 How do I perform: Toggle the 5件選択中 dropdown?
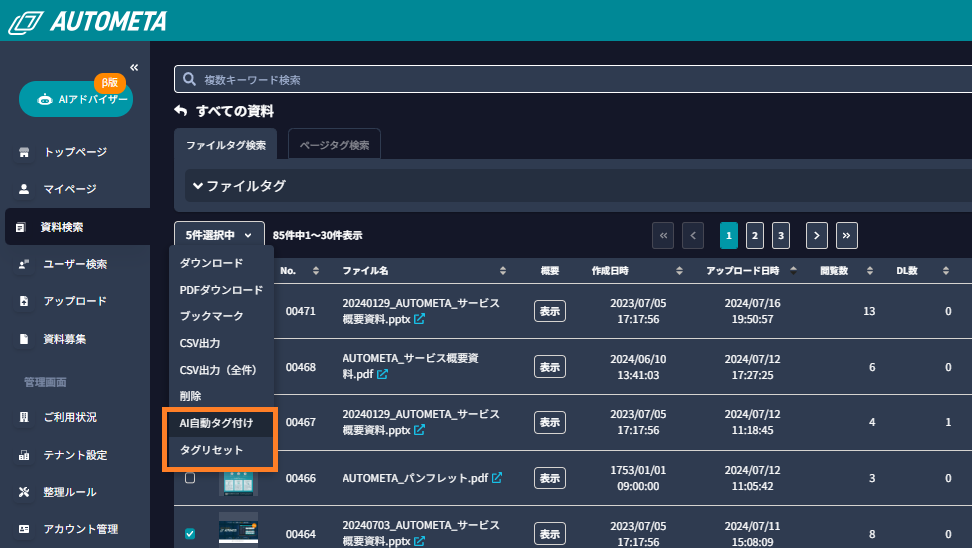(219, 236)
